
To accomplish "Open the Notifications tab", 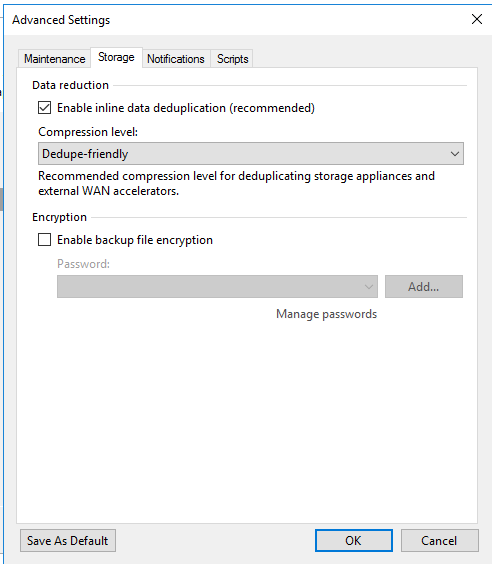I will coord(176,59).
